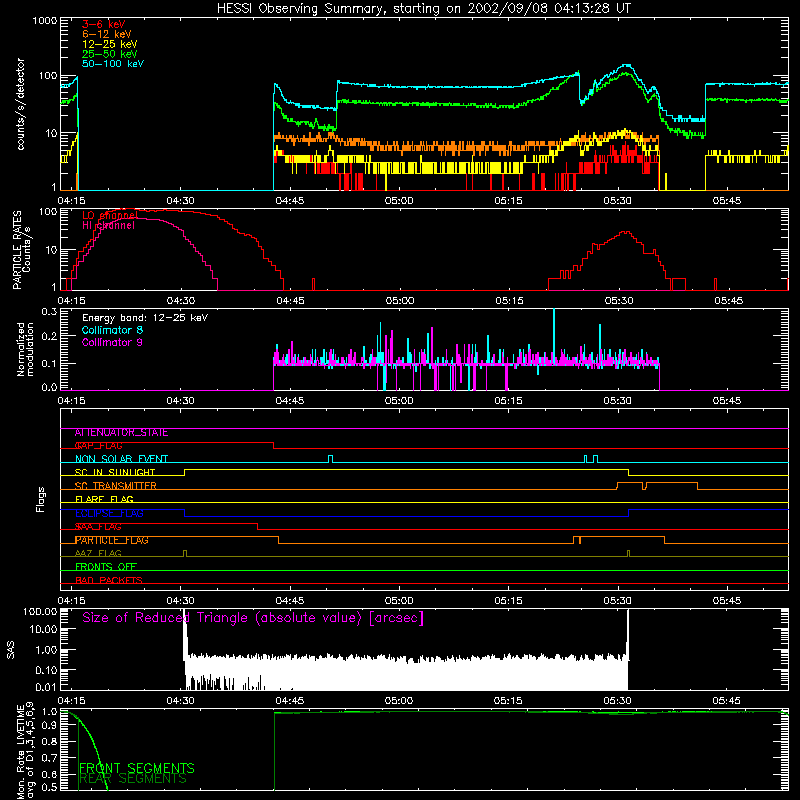Select the Collimator 8 legend entry
Screen dimensions: 800x800
tap(112, 330)
